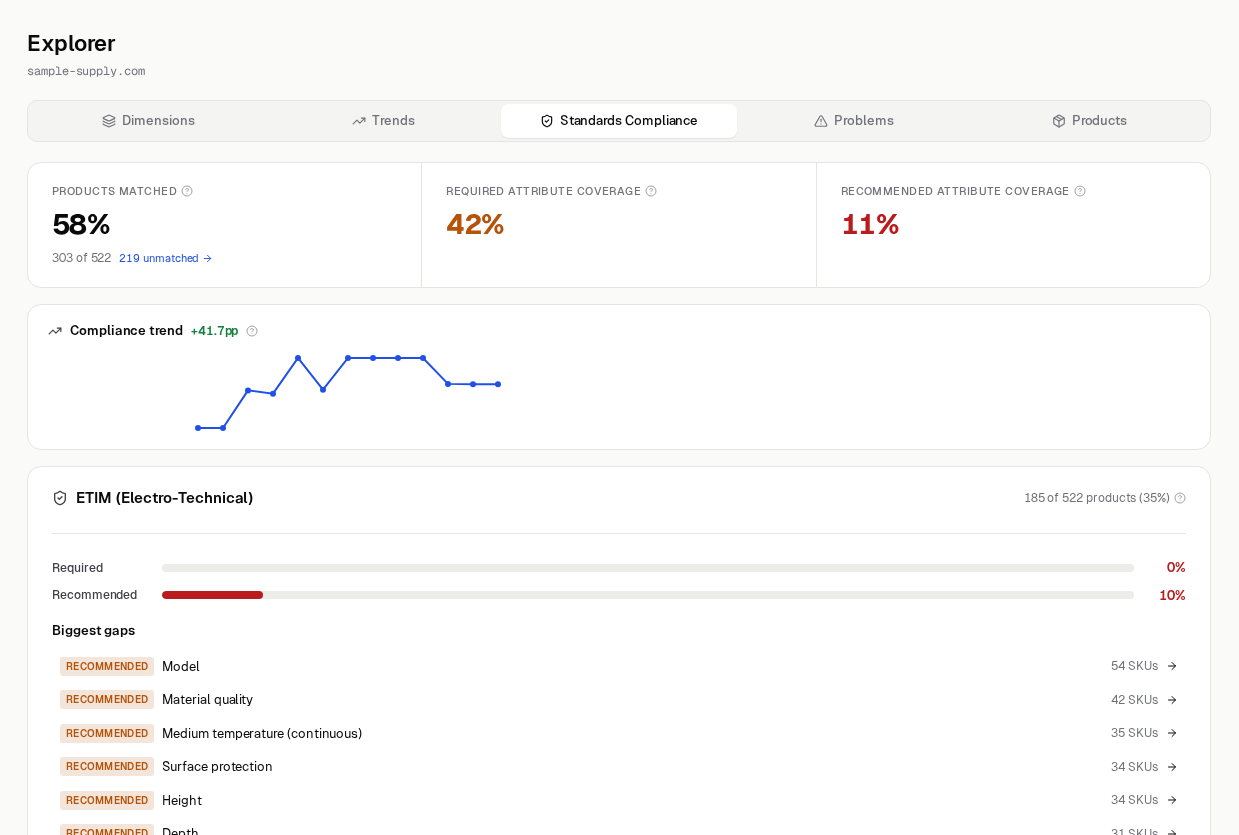This screenshot has height=835, width=1239.
Task: Open the Problems tab
Action: click(854, 121)
